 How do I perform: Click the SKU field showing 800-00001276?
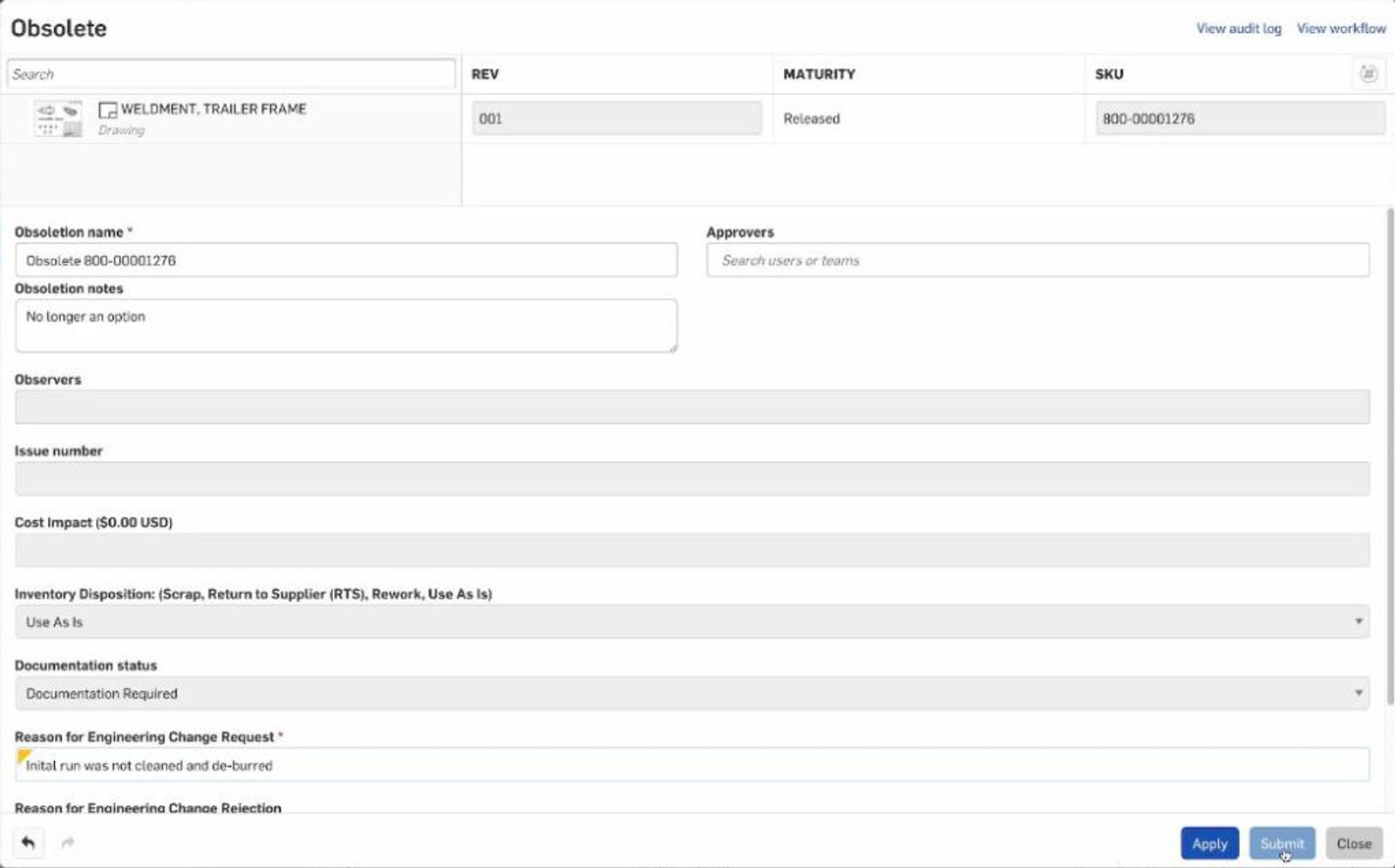pos(1239,119)
